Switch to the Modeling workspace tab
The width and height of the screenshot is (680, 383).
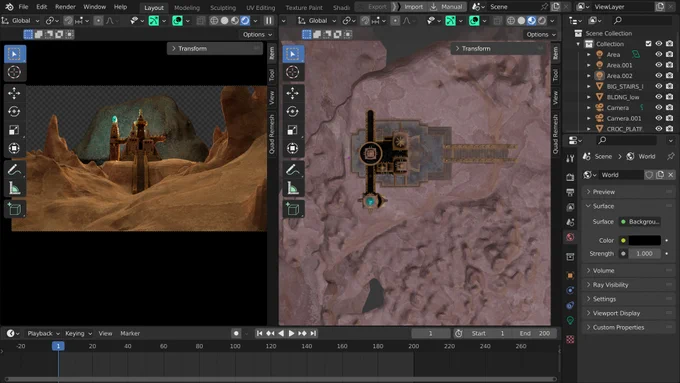point(187,7)
